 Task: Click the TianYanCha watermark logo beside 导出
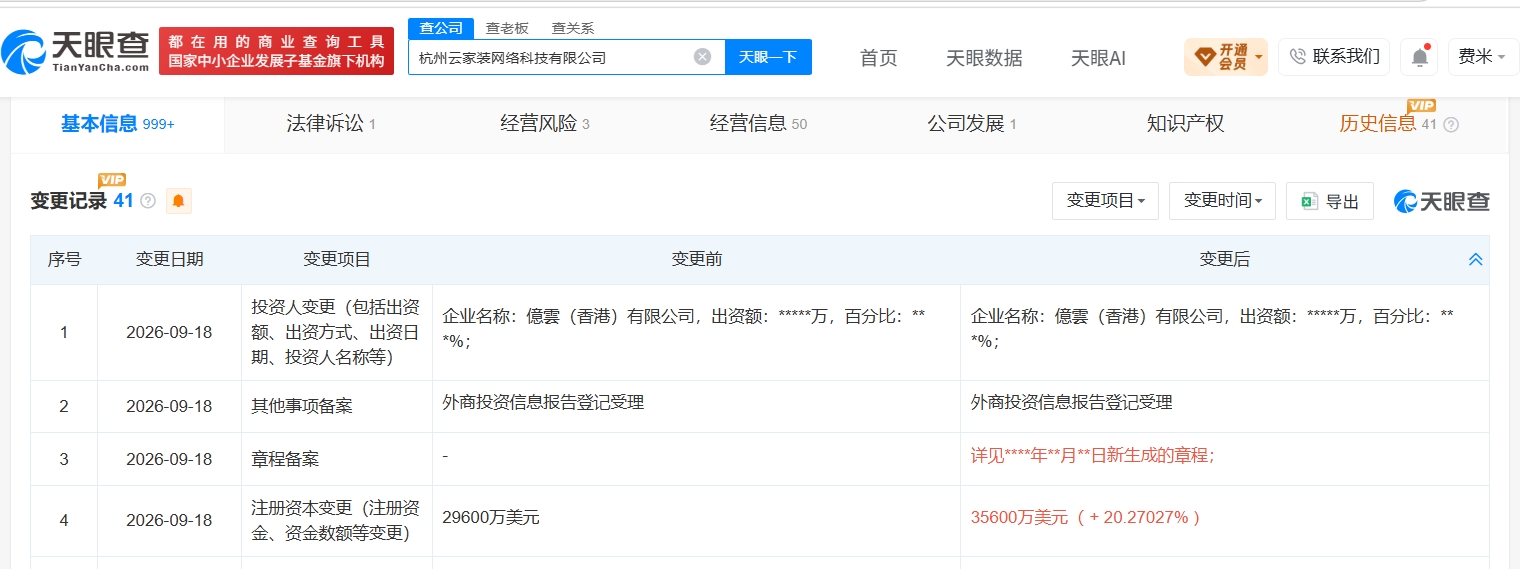pyautogui.click(x=1442, y=201)
